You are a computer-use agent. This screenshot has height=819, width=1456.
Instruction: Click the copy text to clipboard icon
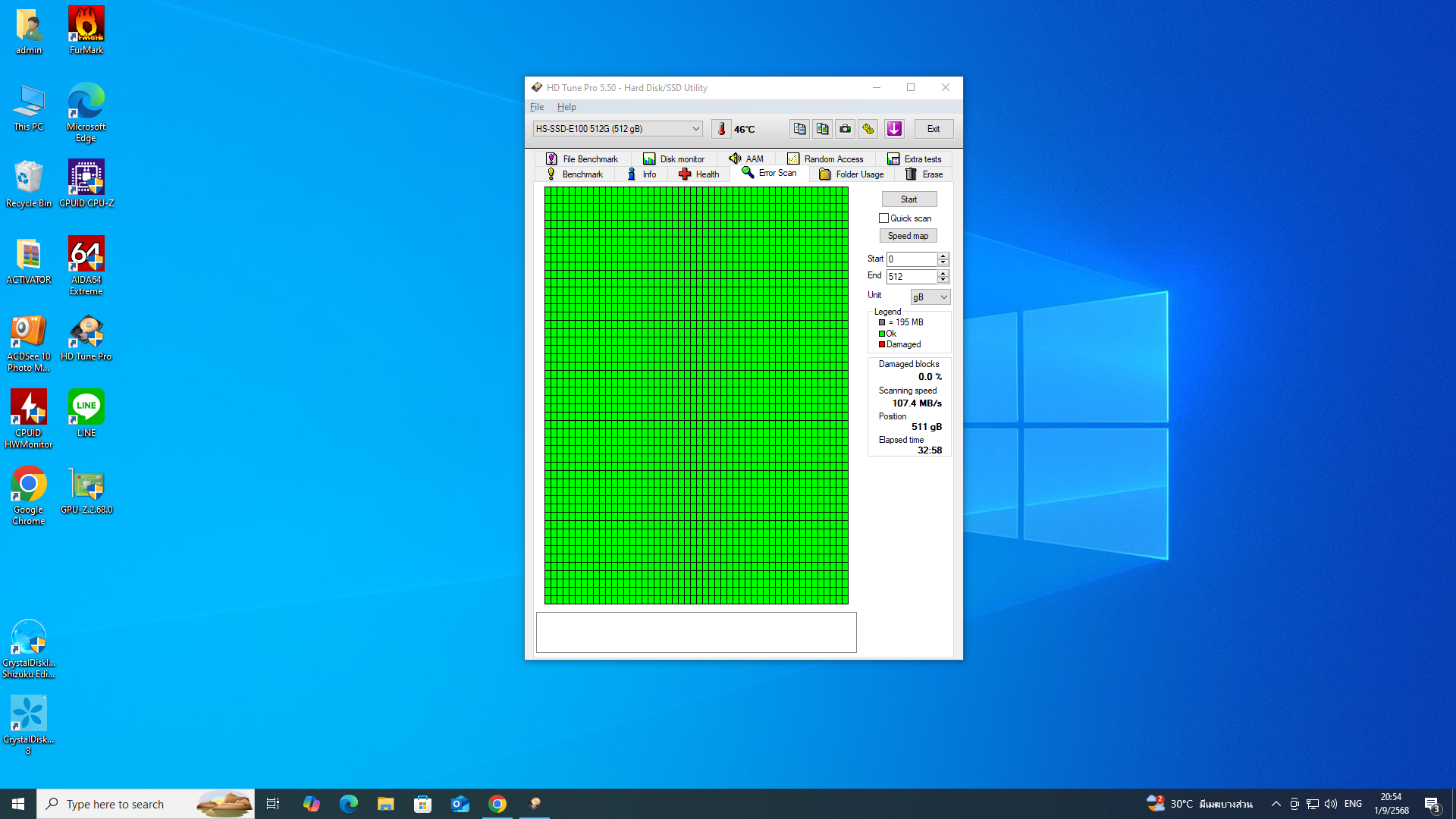click(x=799, y=129)
